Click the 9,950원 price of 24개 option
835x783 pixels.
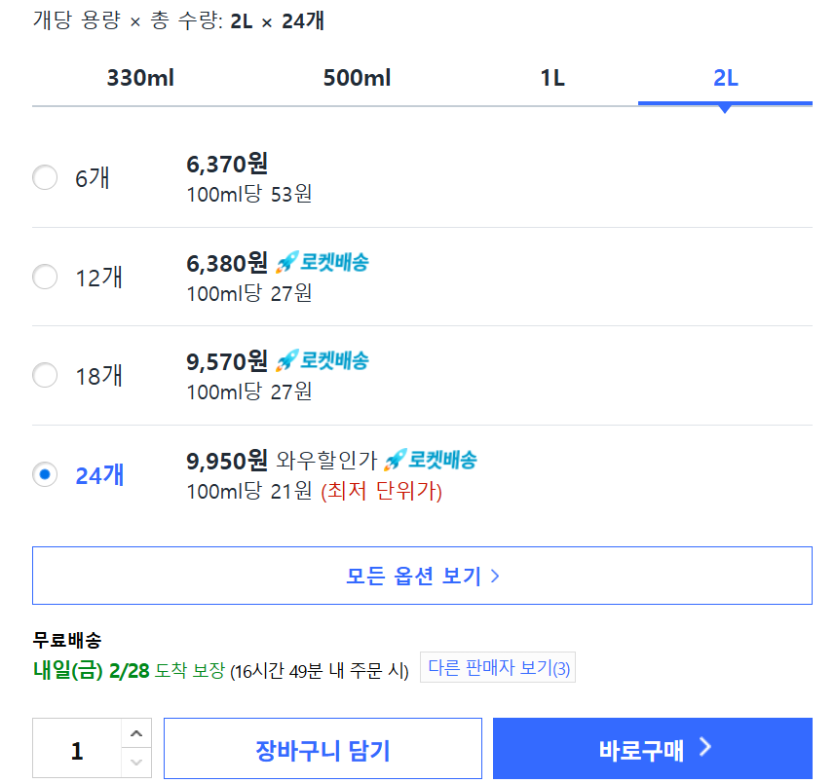pos(227,460)
